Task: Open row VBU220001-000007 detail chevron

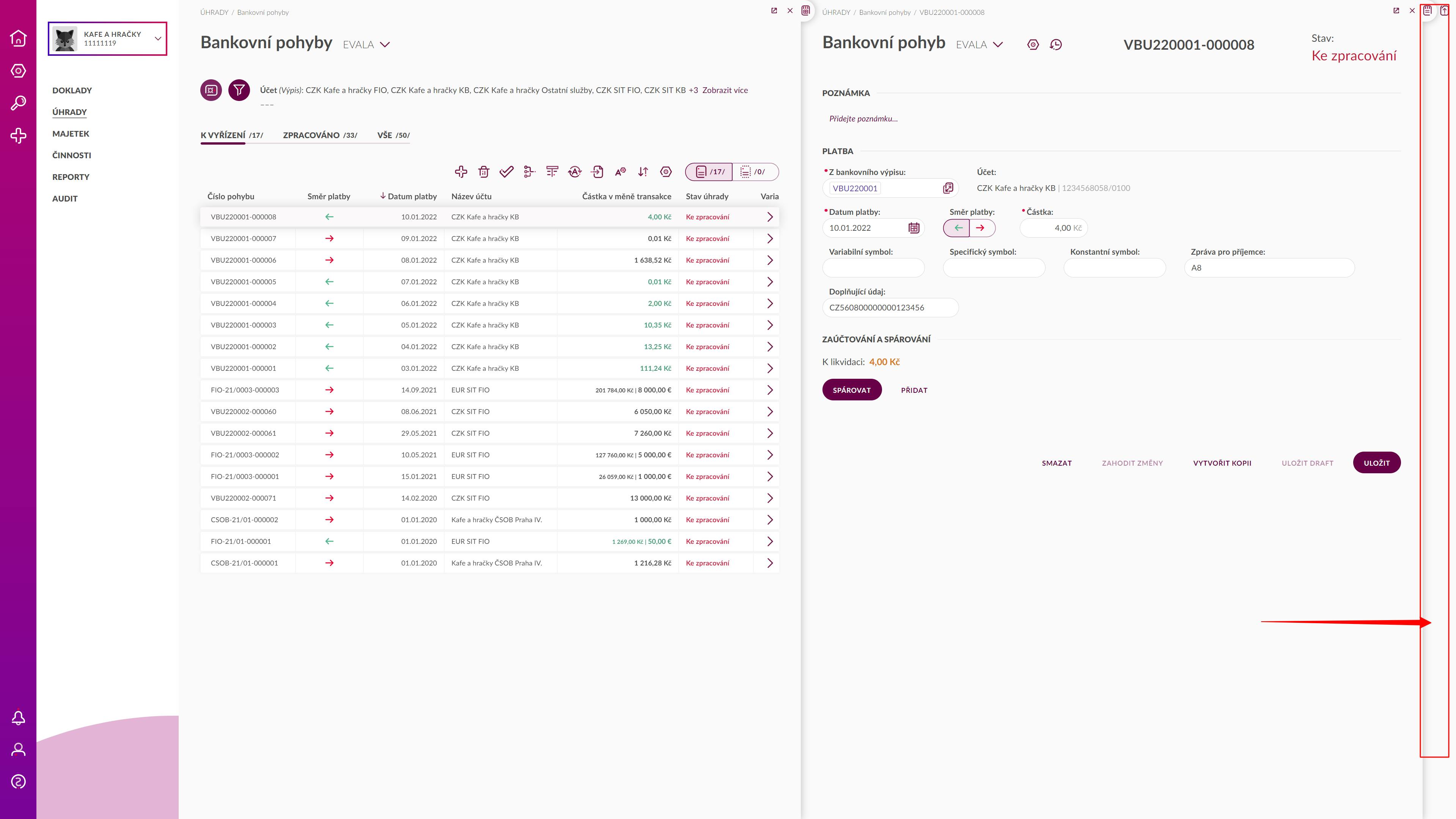Action: [769, 239]
